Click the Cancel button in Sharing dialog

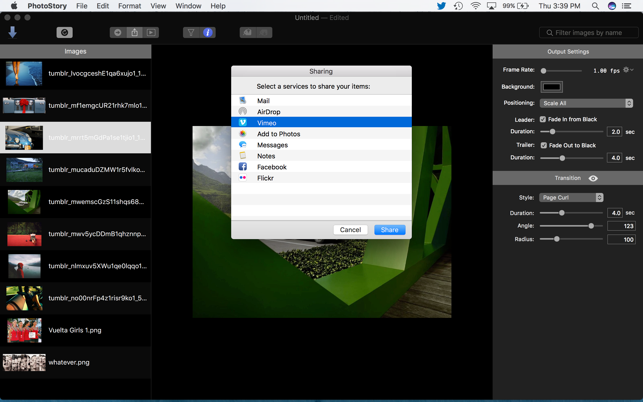pos(350,229)
